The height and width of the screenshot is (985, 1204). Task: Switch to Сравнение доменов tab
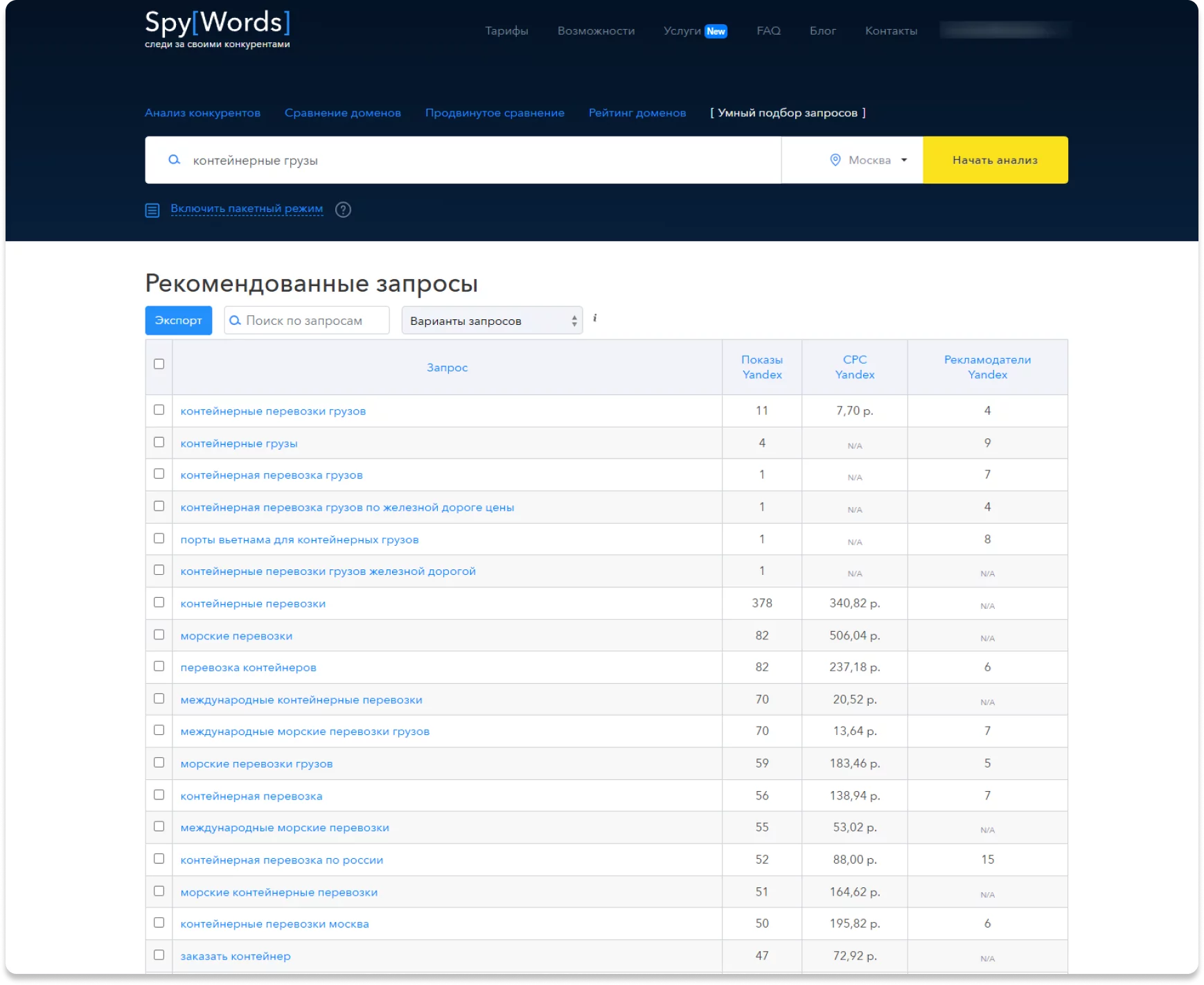click(x=343, y=113)
